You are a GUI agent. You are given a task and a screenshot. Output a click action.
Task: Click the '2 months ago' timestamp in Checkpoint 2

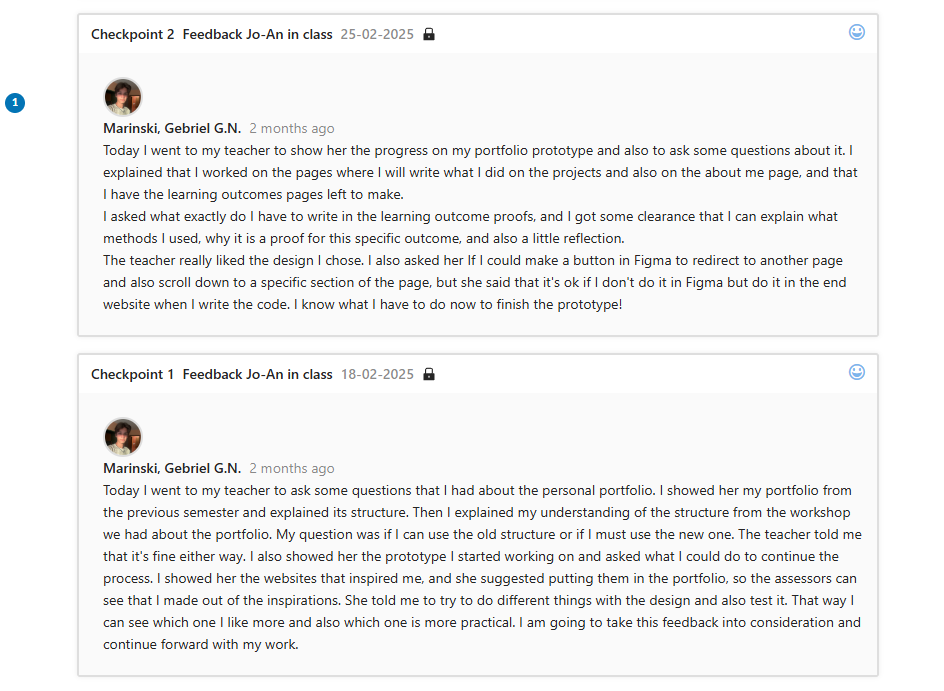point(292,128)
